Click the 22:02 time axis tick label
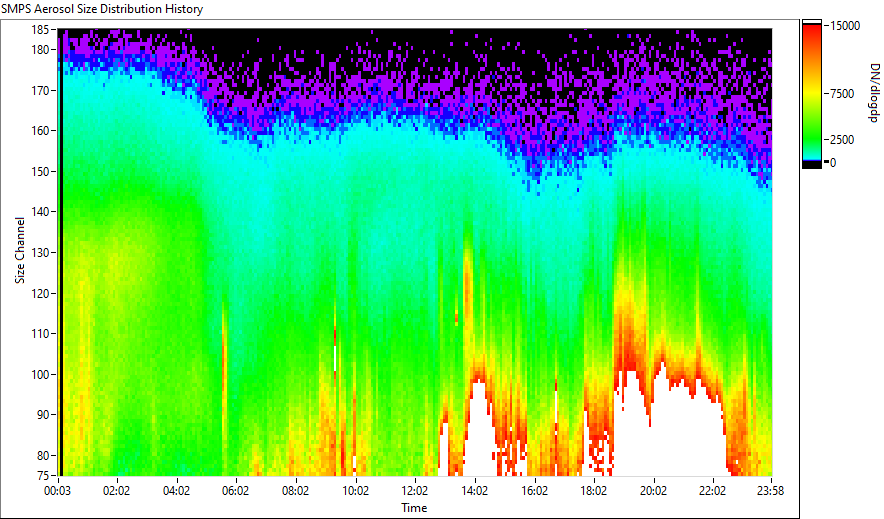 tap(713, 491)
